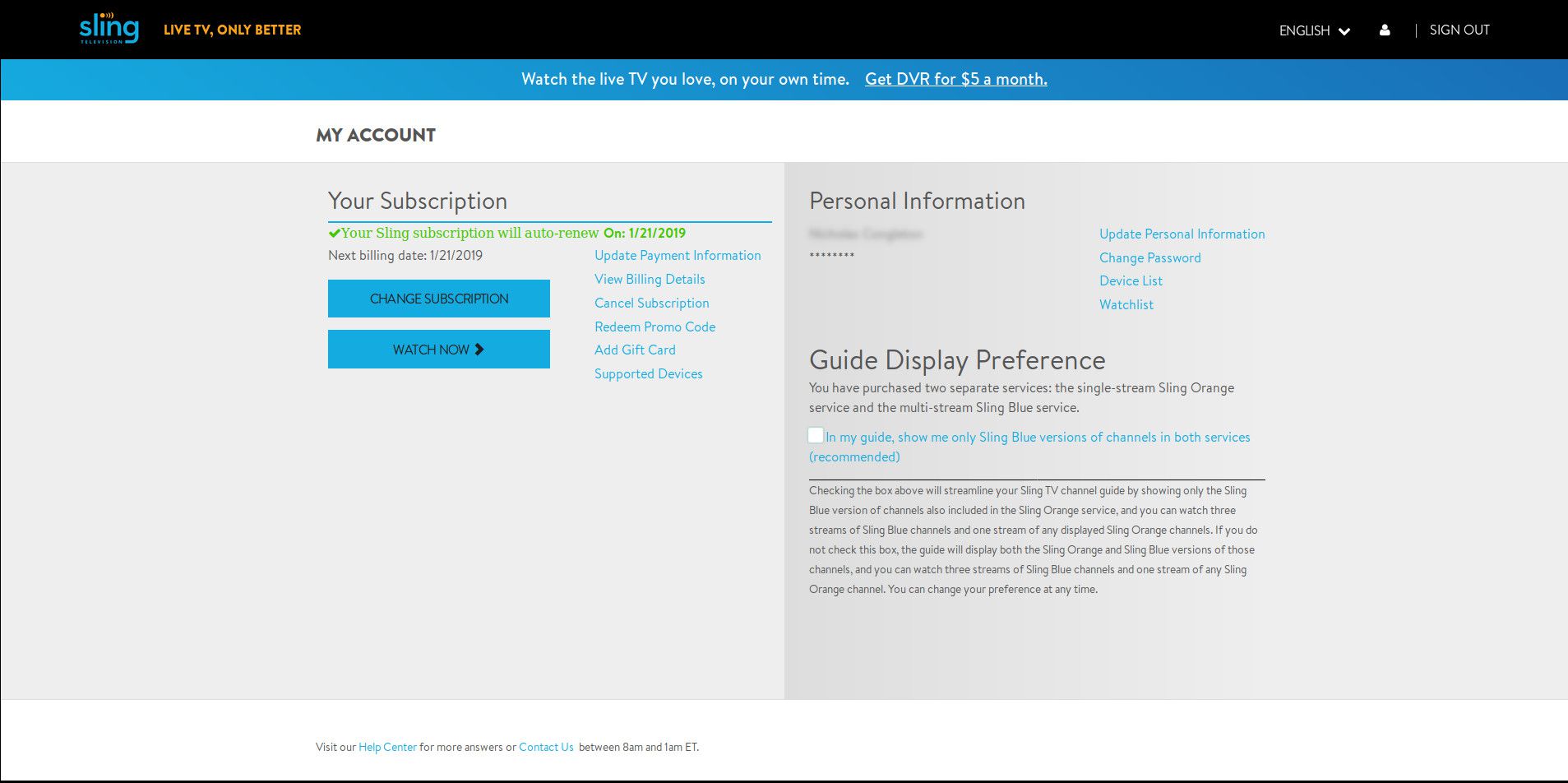Viewport: 1568px width, 783px height.
Task: Click the Contact Us link
Action: coord(546,748)
